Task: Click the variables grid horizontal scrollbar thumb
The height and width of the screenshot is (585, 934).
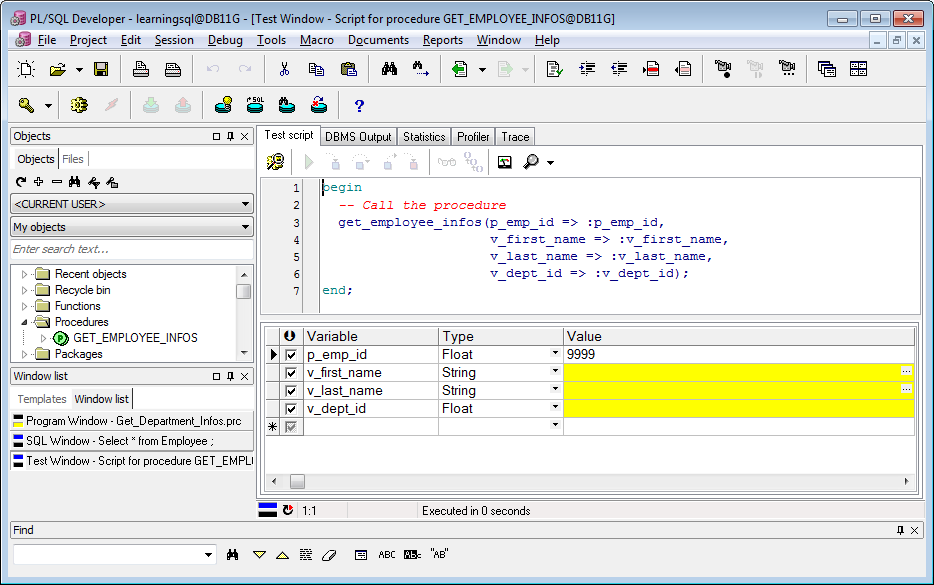Action: (297, 481)
